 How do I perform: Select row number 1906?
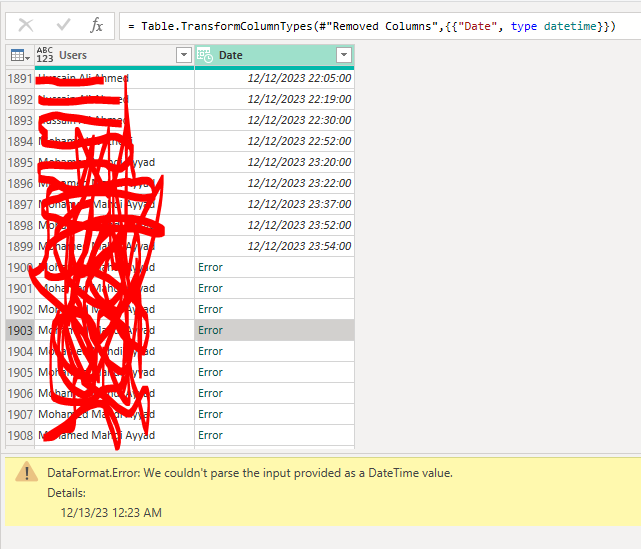pyautogui.click(x=20, y=393)
